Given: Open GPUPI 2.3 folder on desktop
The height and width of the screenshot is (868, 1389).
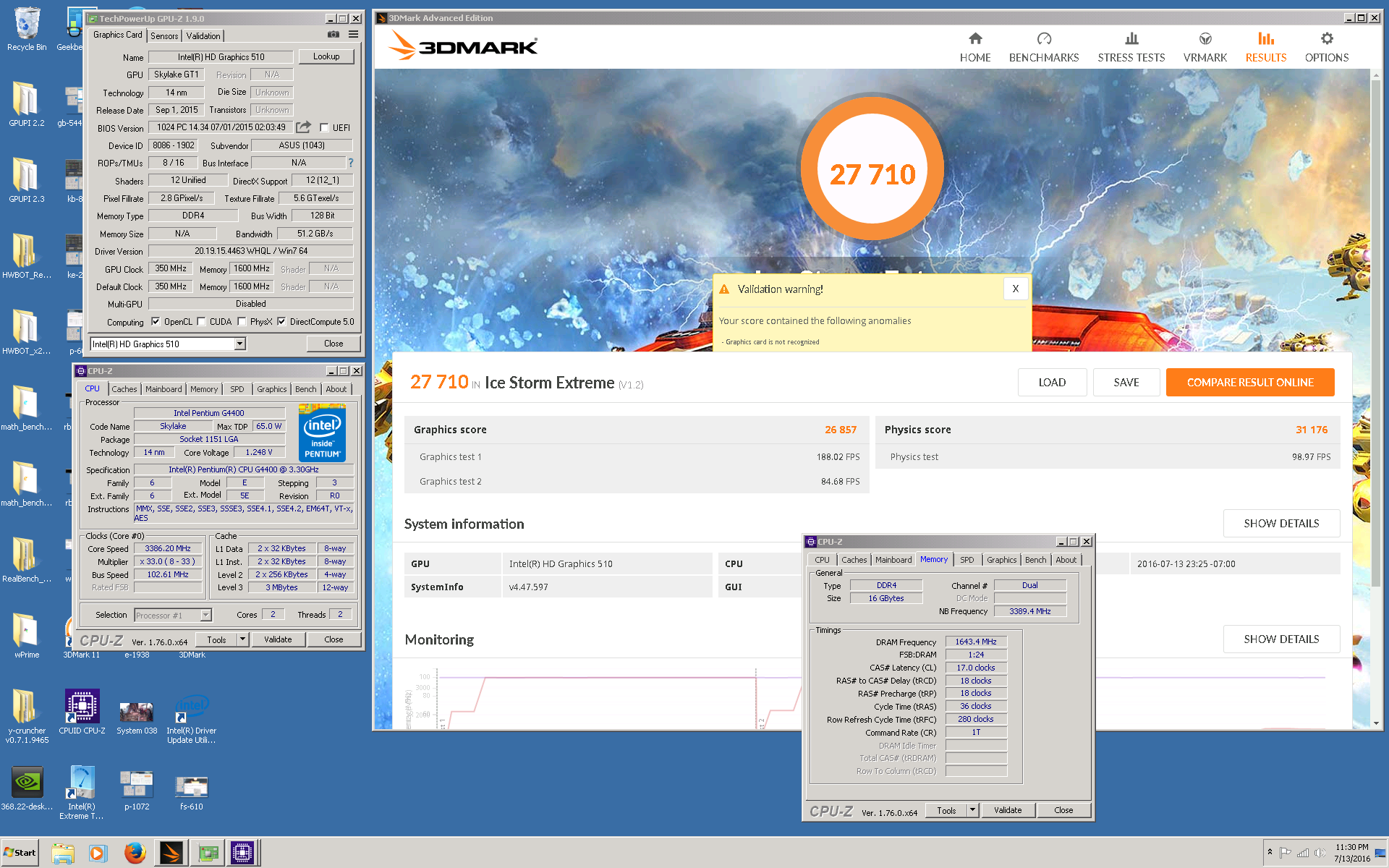Looking at the screenshot, I should [27, 179].
